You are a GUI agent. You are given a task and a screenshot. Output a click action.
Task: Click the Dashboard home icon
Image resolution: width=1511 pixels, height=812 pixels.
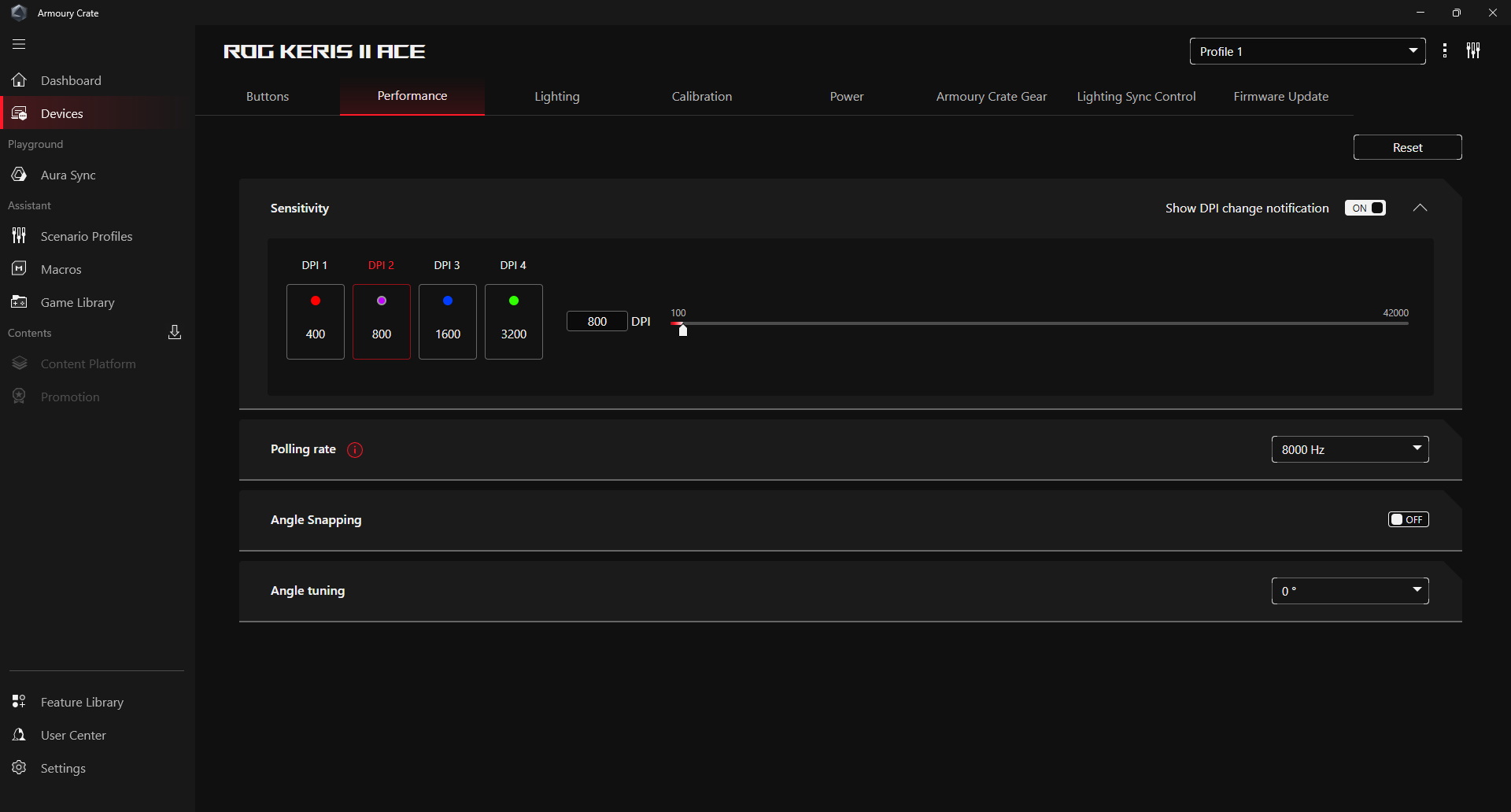point(19,80)
